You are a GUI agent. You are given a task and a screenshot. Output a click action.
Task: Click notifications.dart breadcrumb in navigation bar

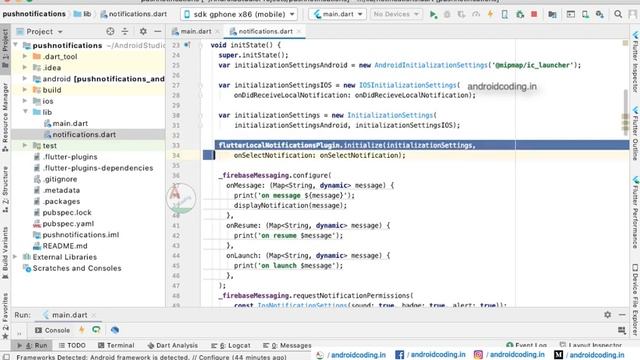pyautogui.click(x=133, y=14)
